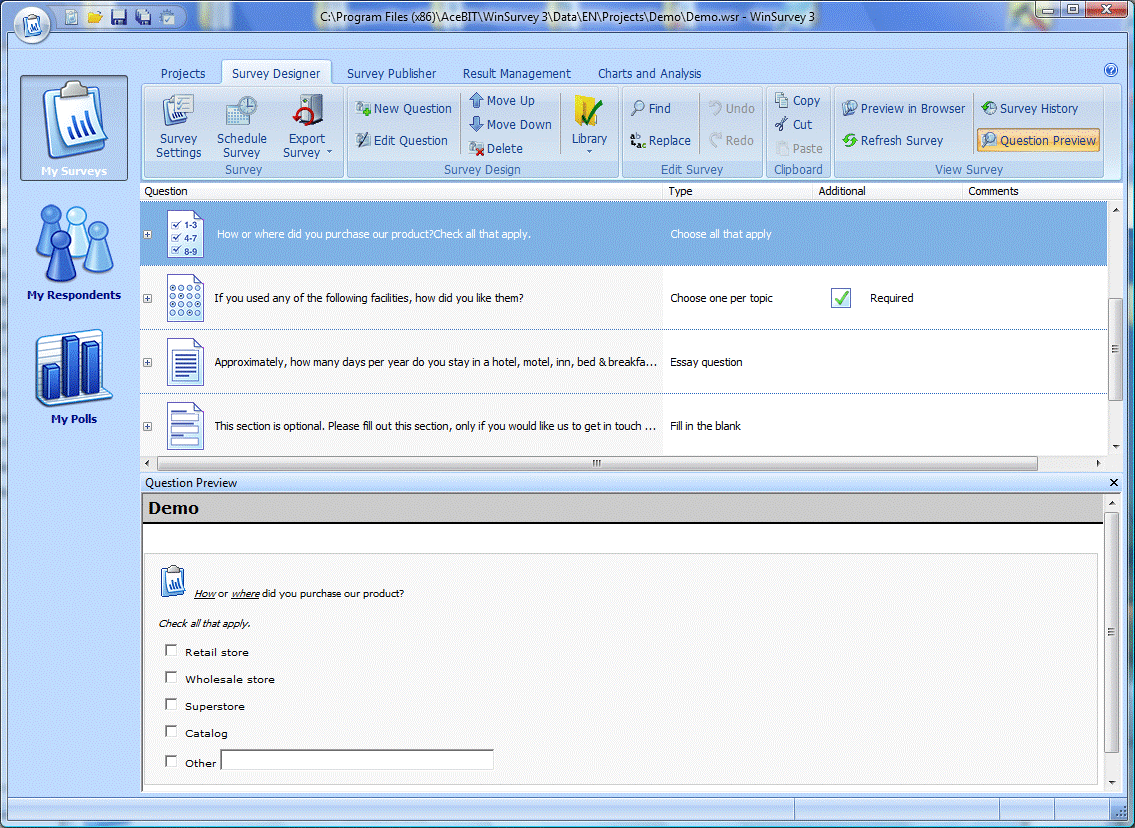Check the Superstore option
Viewport: 1135px width, 828px height.
[x=171, y=704]
